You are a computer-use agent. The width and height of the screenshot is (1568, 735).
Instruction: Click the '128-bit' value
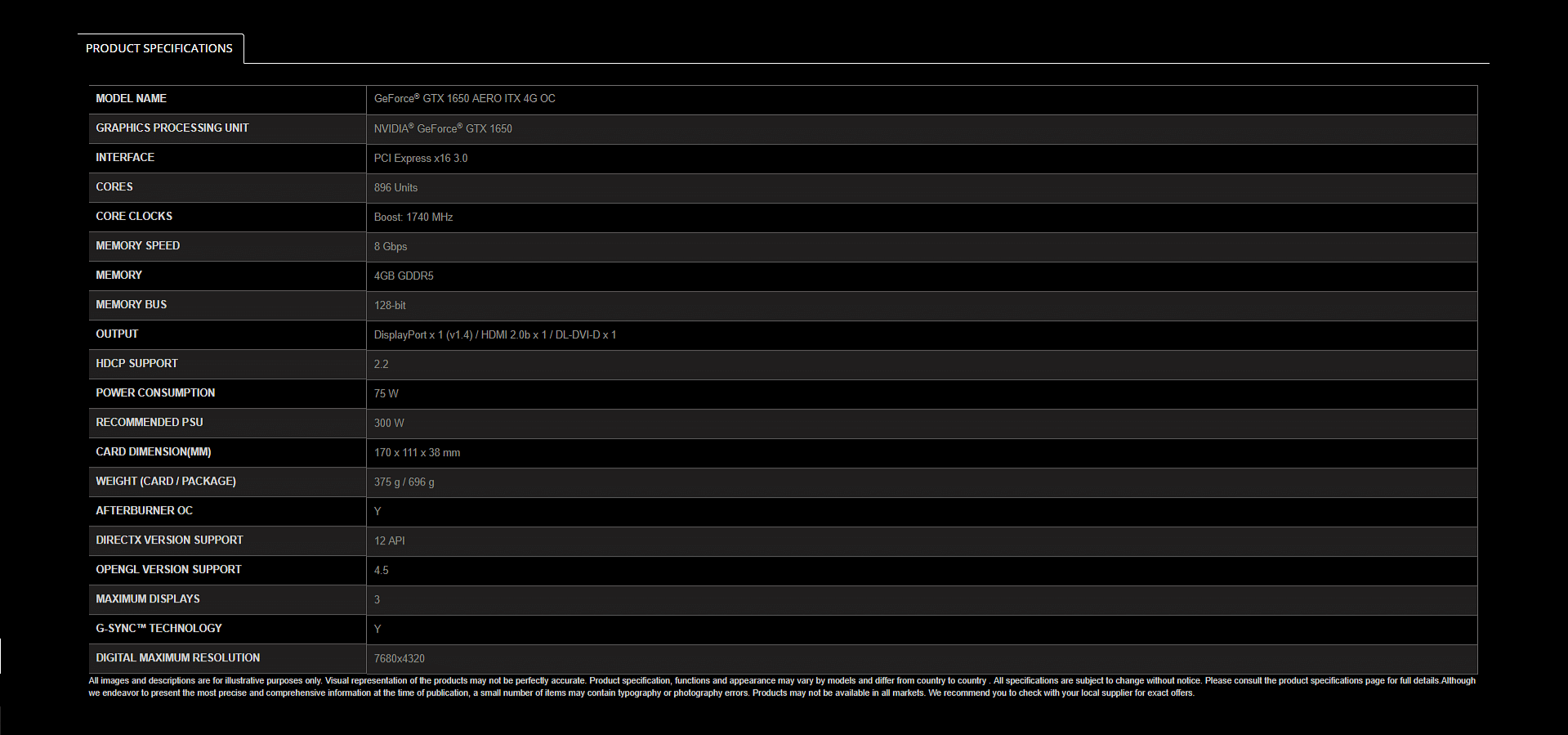pos(390,305)
